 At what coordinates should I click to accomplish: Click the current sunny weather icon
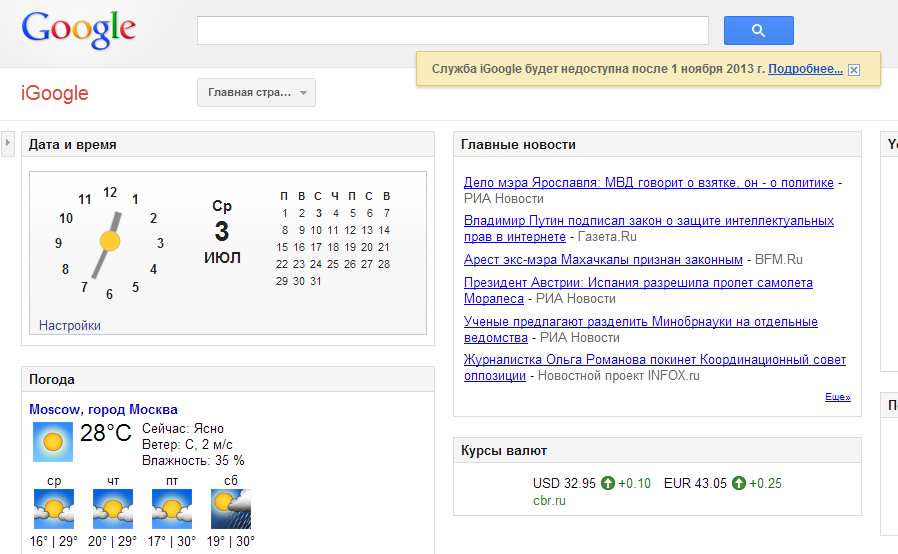[x=53, y=442]
